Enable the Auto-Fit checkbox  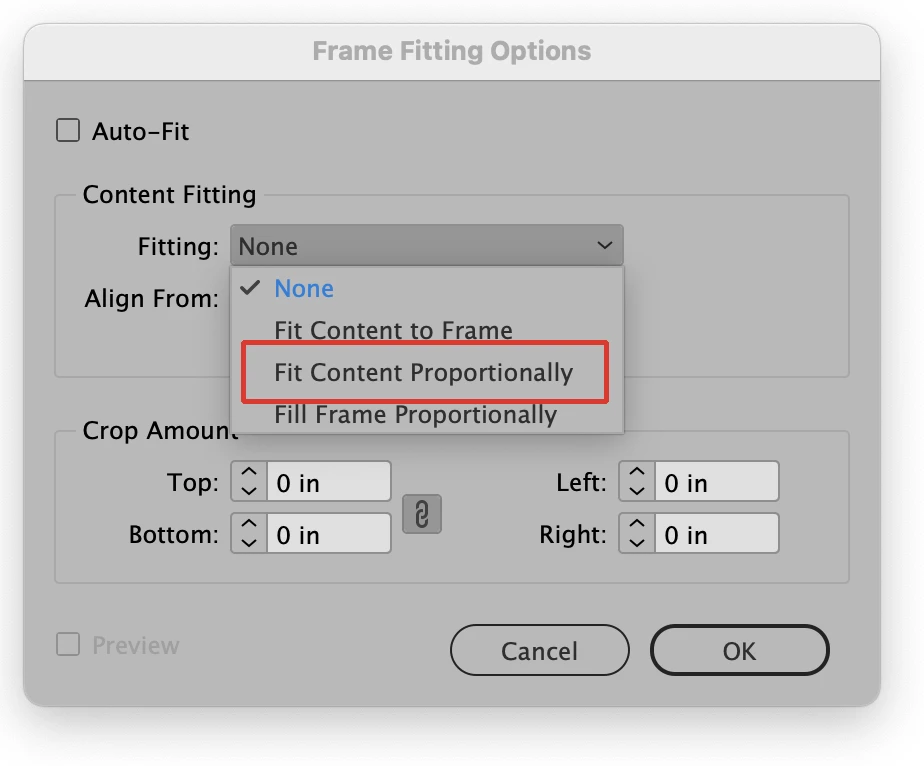68,131
